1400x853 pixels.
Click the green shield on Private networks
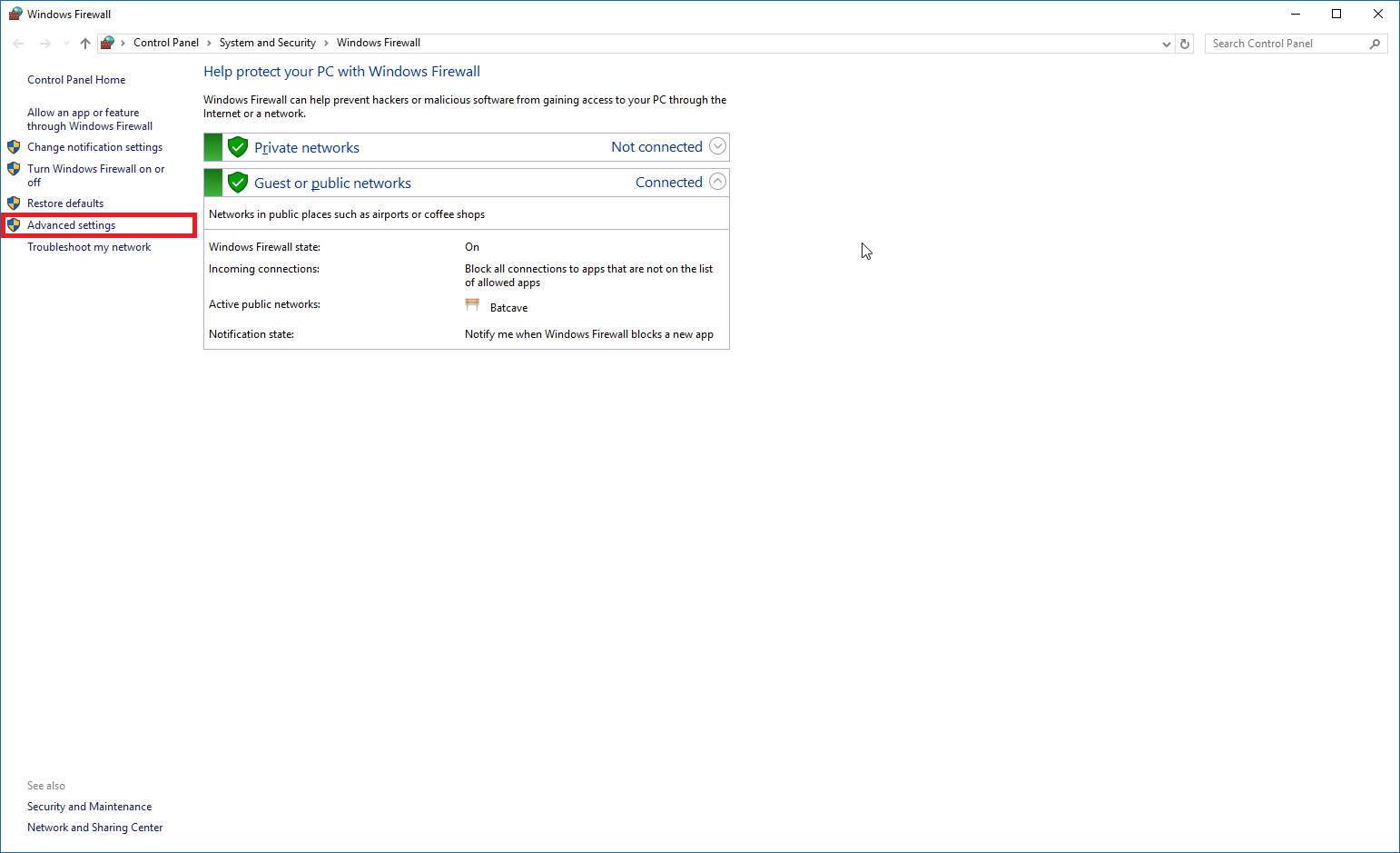(x=238, y=147)
